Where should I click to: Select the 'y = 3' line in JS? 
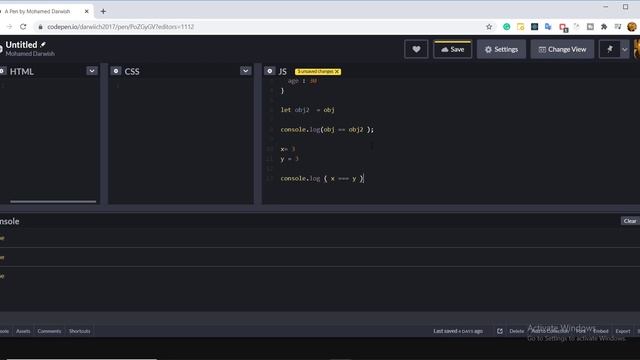[x=289, y=159]
